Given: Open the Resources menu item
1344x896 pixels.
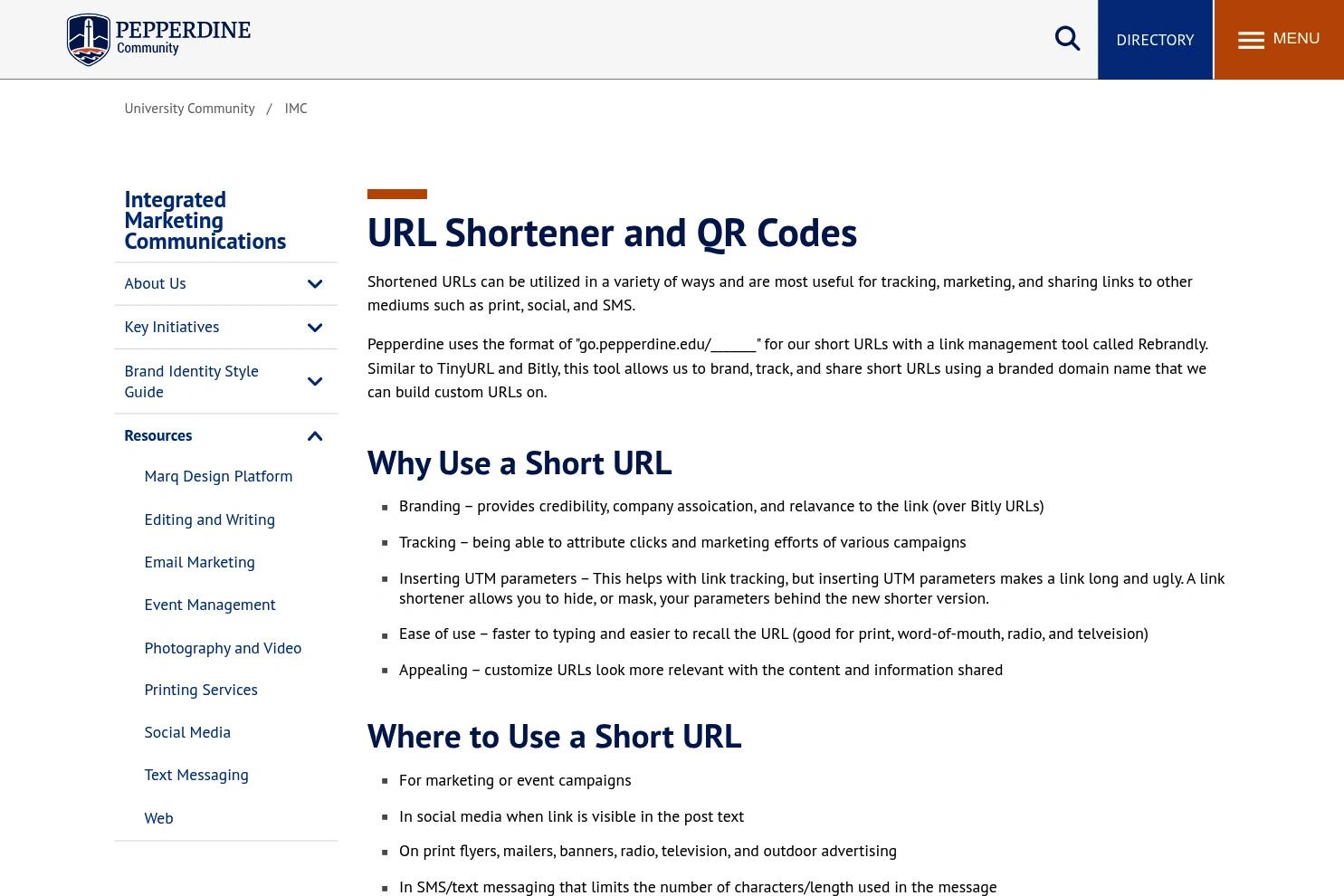Looking at the screenshot, I should [157, 435].
